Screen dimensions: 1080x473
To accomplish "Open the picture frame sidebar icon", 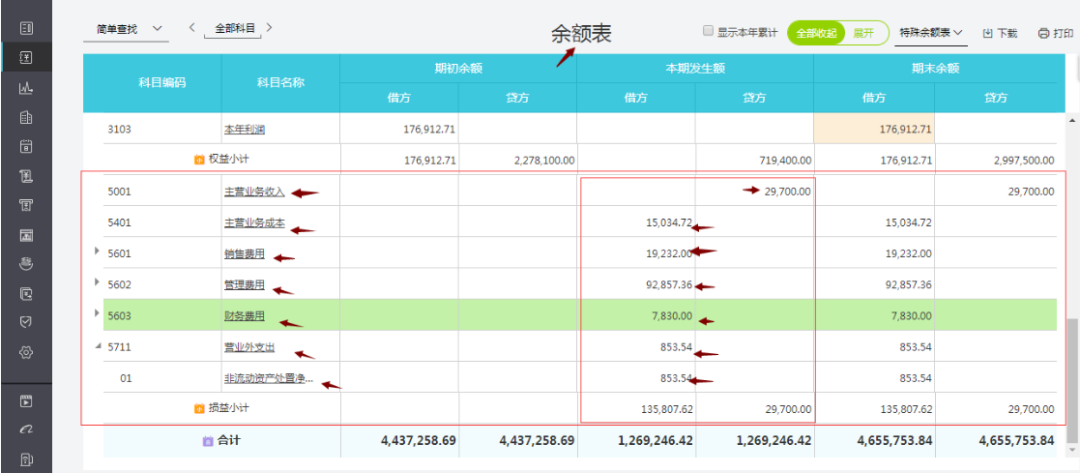I will pos(26,235).
